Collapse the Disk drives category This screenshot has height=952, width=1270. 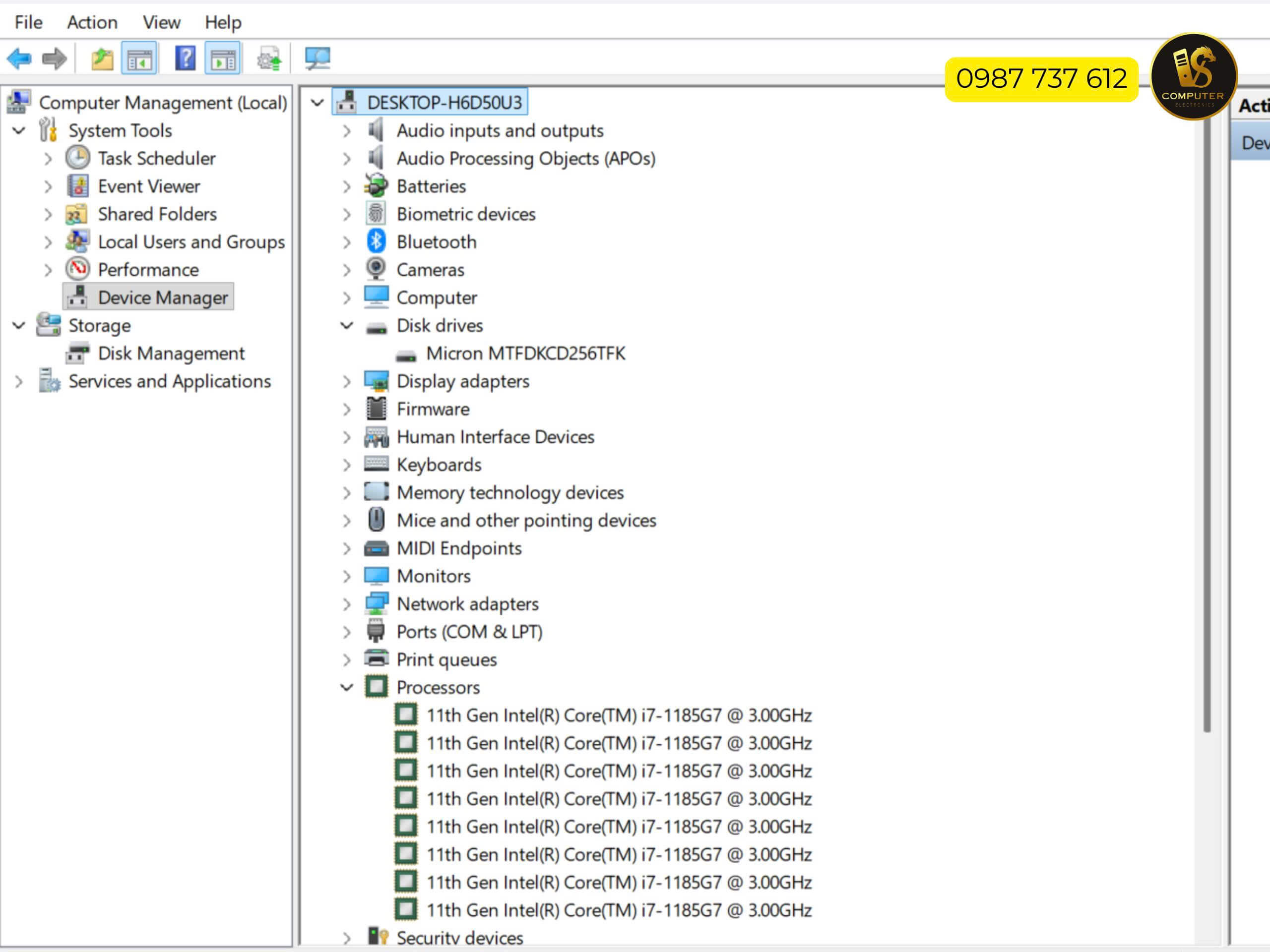347,325
